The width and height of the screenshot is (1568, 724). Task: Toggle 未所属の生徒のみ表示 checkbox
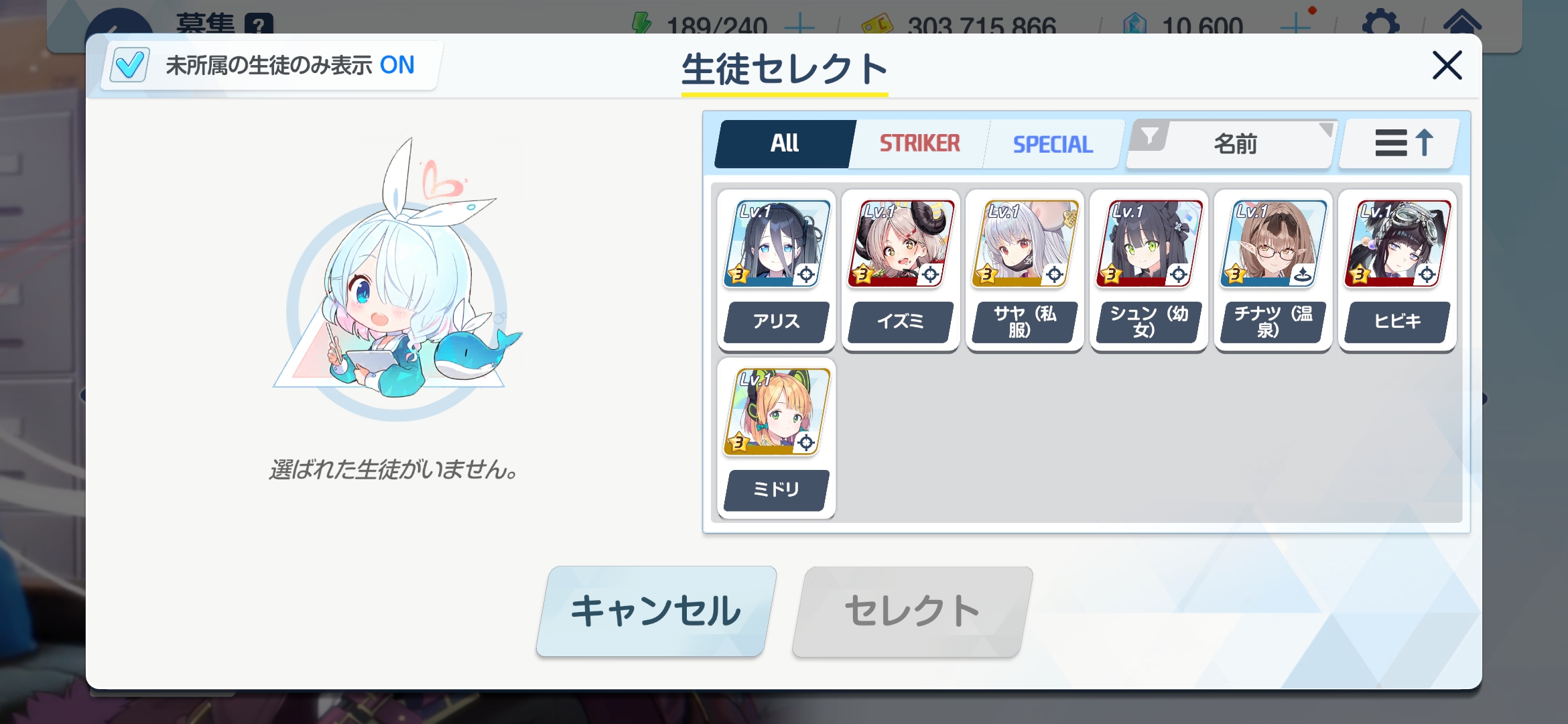coord(129,66)
